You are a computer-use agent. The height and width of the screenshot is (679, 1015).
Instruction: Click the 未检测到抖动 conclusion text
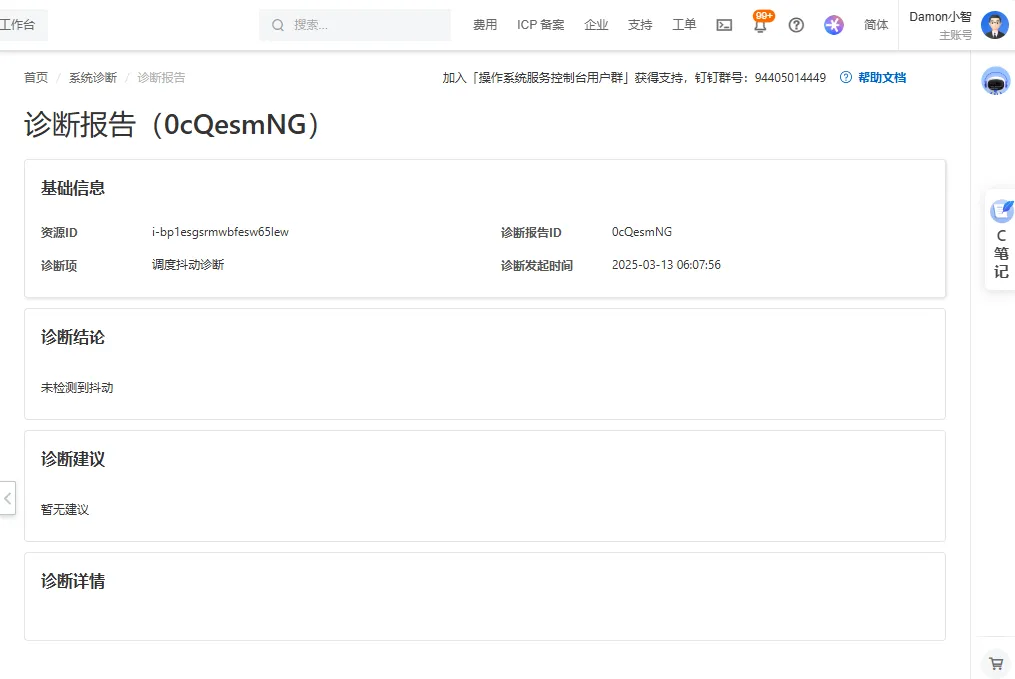[77, 388]
